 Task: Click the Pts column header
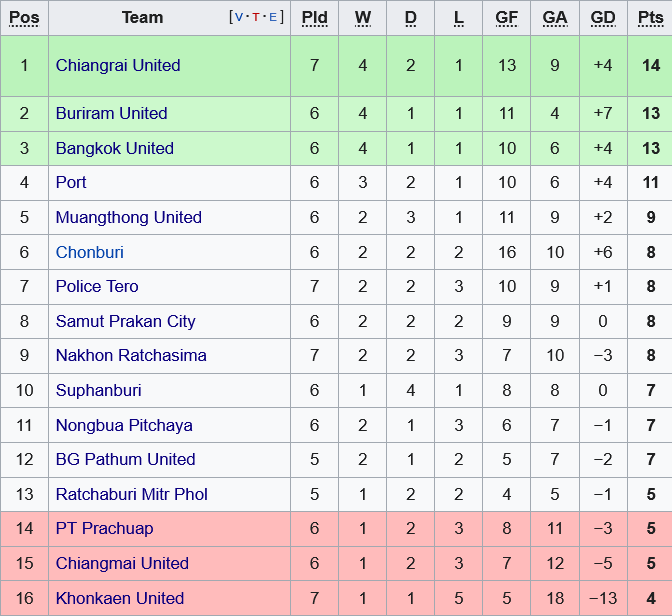(x=650, y=17)
